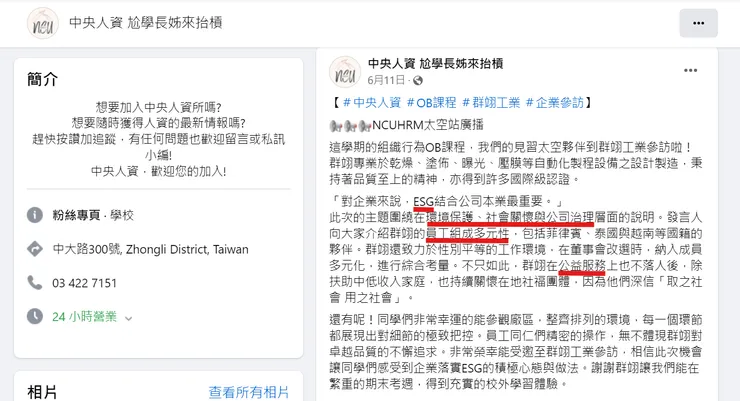The height and width of the screenshot is (401, 740).
Task: Click the 24 小時營業 hours text
Action: (84, 317)
